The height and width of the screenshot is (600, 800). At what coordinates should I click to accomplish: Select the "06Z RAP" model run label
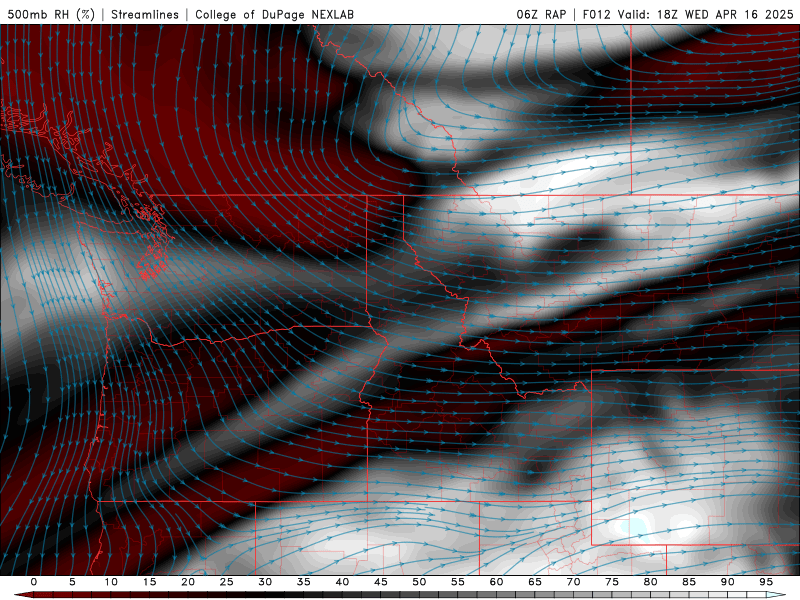pos(541,14)
